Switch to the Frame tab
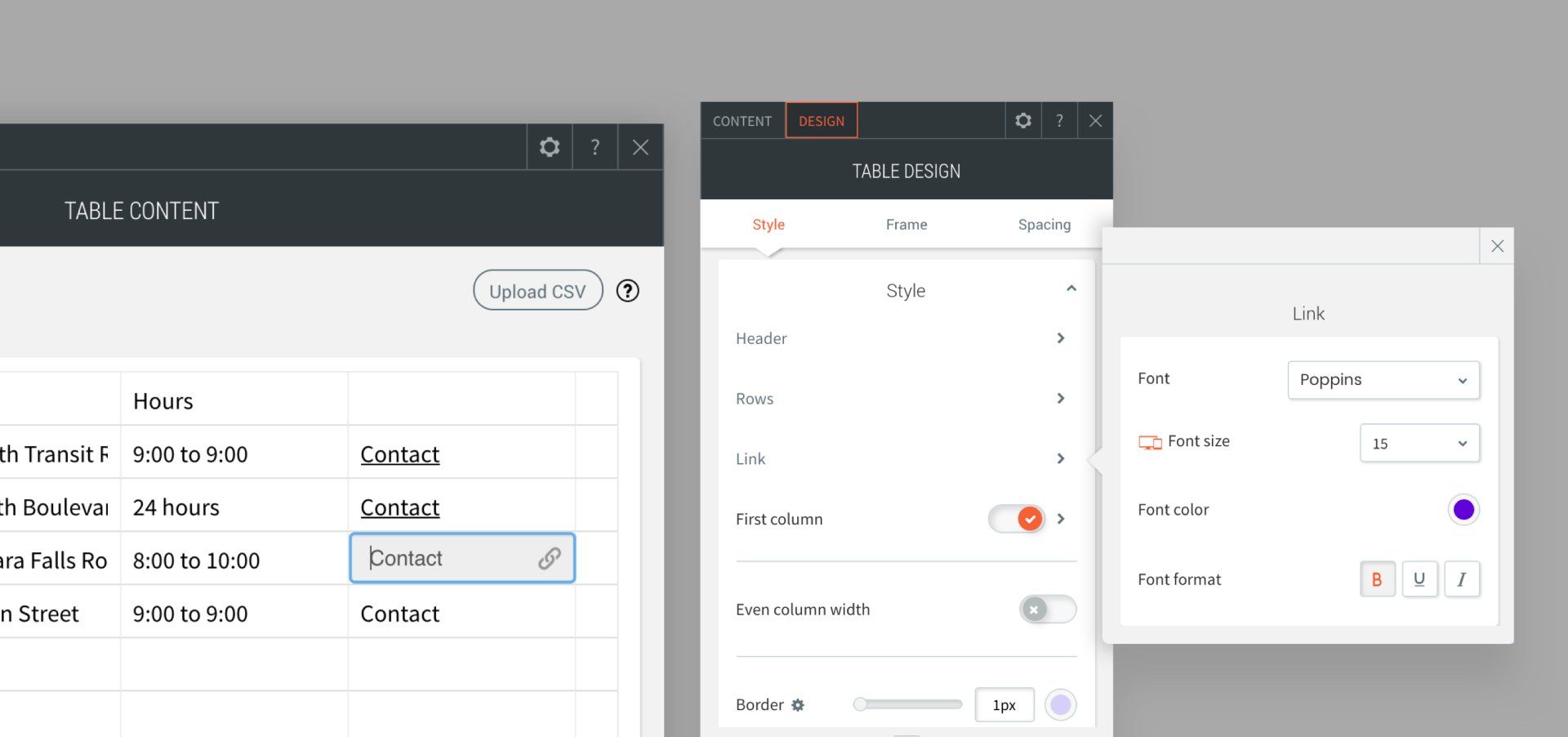This screenshot has width=1568, height=737. tap(906, 224)
